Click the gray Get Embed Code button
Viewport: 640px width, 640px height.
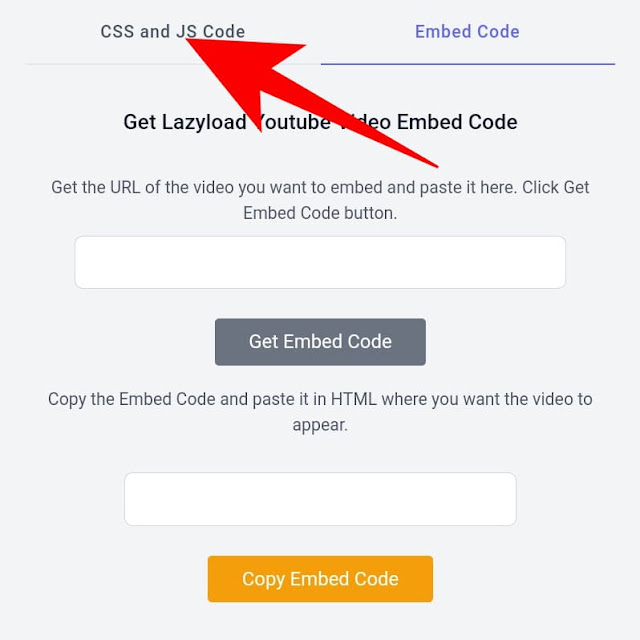320,342
